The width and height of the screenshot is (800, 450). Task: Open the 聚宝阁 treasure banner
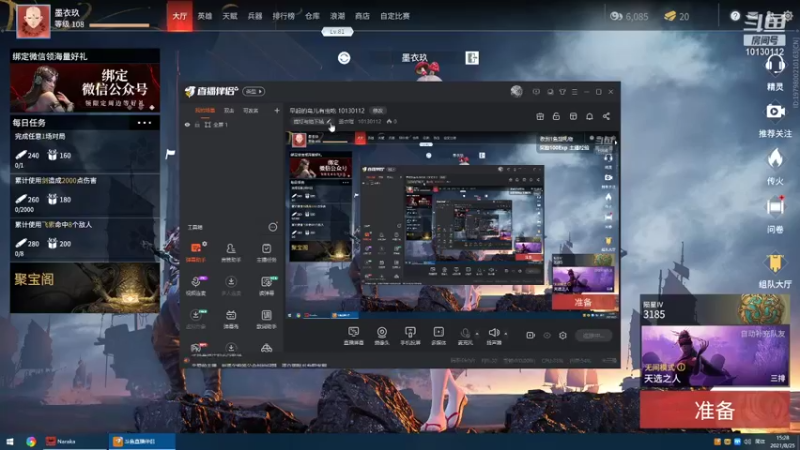pos(85,288)
